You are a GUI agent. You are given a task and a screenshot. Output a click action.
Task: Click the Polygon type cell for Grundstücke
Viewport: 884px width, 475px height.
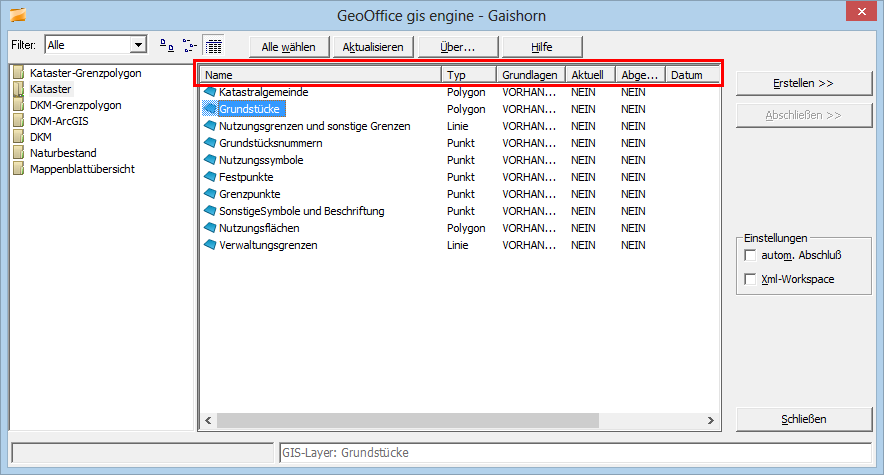point(466,109)
